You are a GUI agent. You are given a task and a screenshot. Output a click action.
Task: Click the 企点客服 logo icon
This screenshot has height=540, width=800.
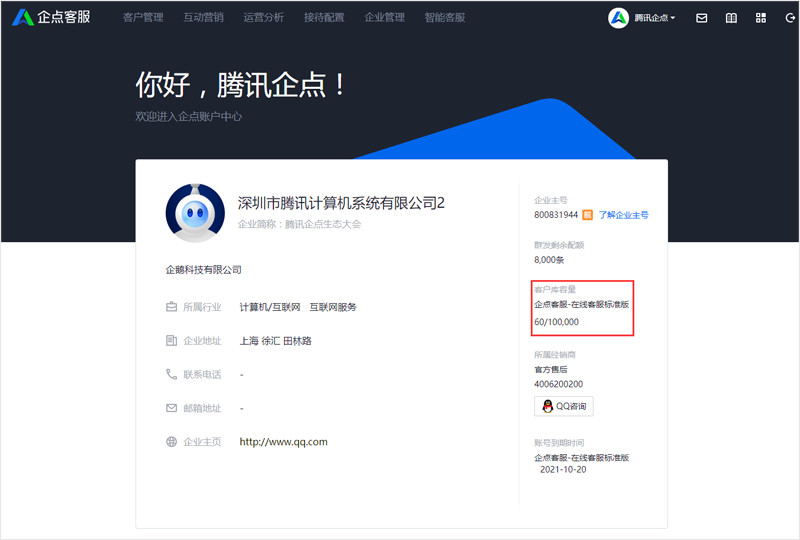point(22,17)
